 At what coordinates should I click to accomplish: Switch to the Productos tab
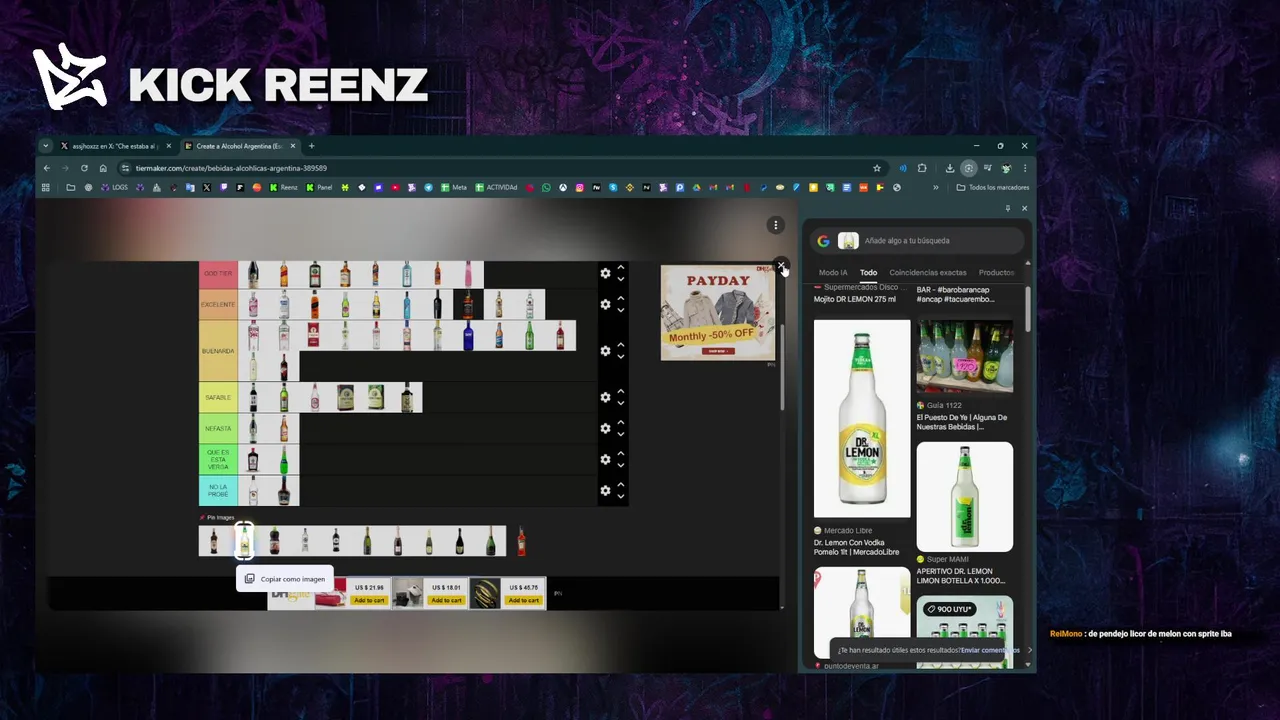coord(996,273)
